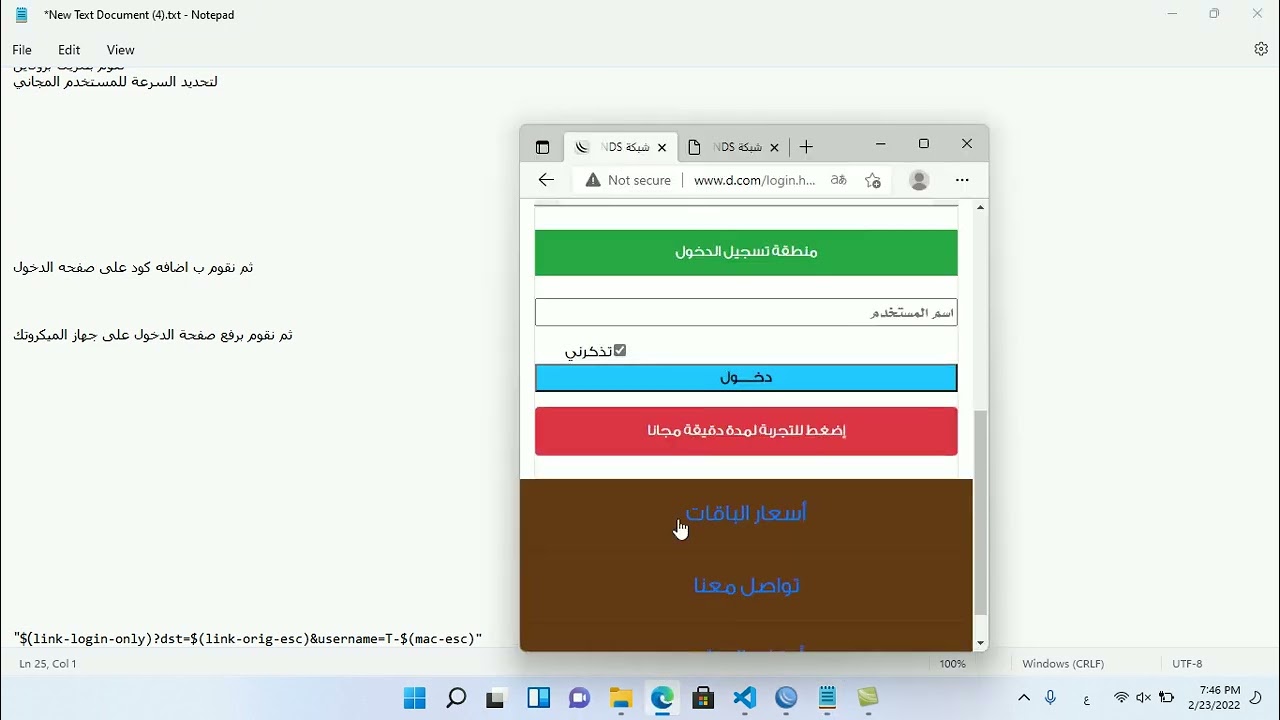
Task: Select the first NDS tab with MikroTik icon
Action: 621,147
